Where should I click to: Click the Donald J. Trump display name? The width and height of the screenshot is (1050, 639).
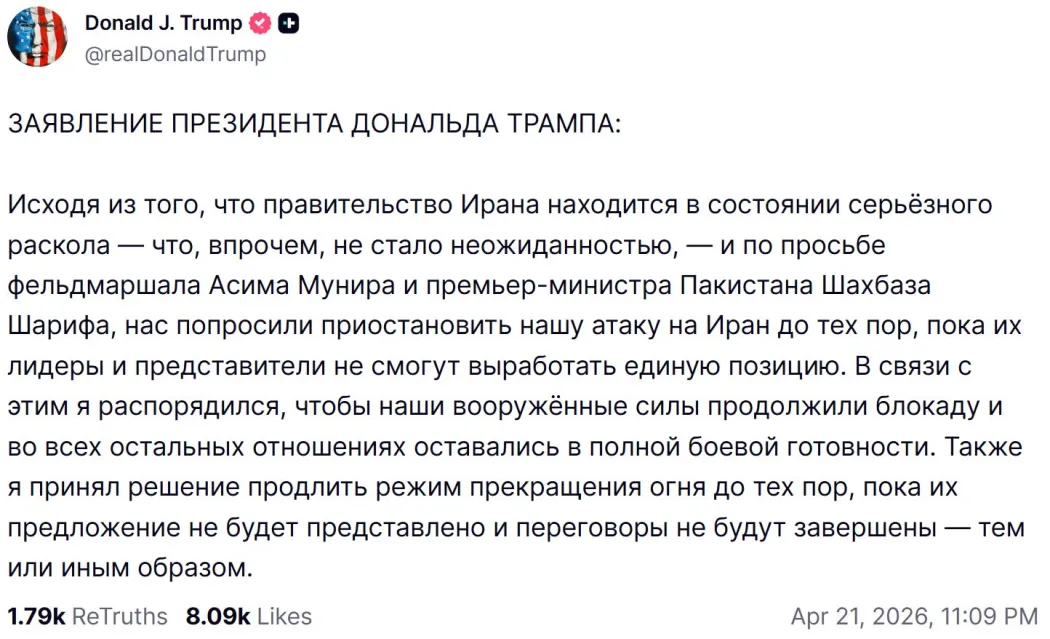[x=163, y=23]
